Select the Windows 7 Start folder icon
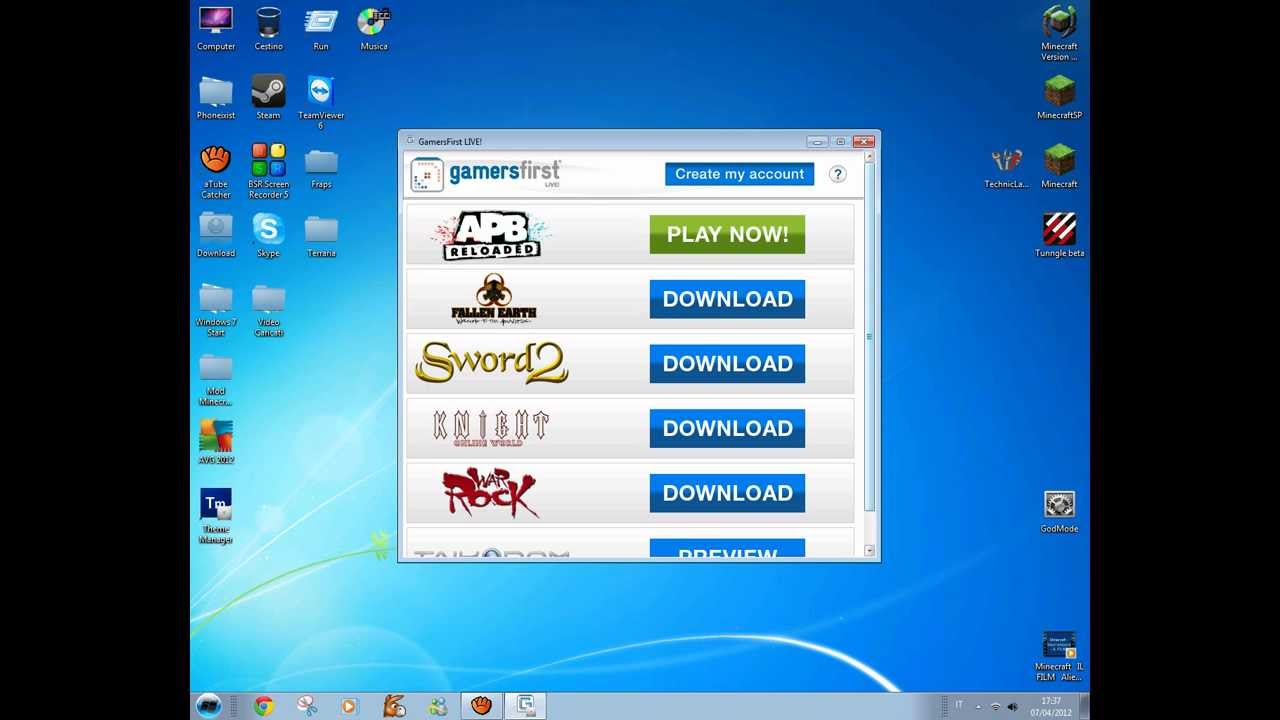Viewport: 1280px width, 720px height. 216,310
